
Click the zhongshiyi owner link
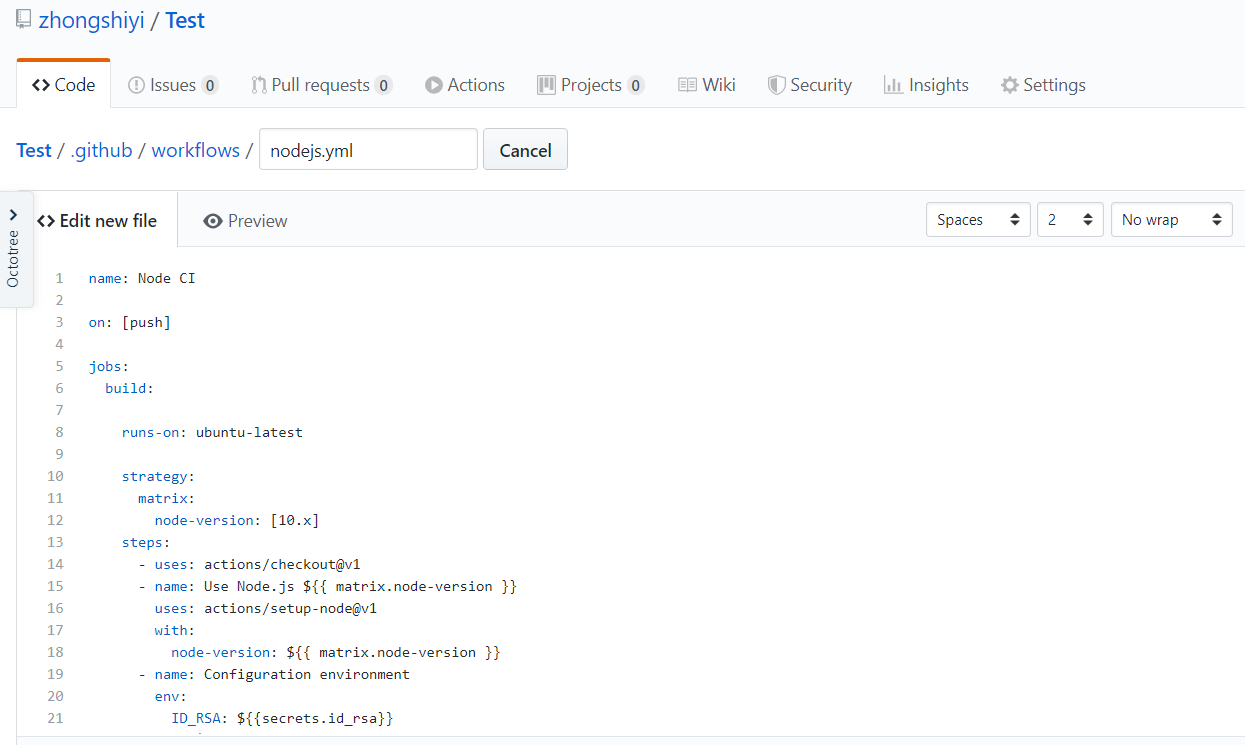coord(91,21)
